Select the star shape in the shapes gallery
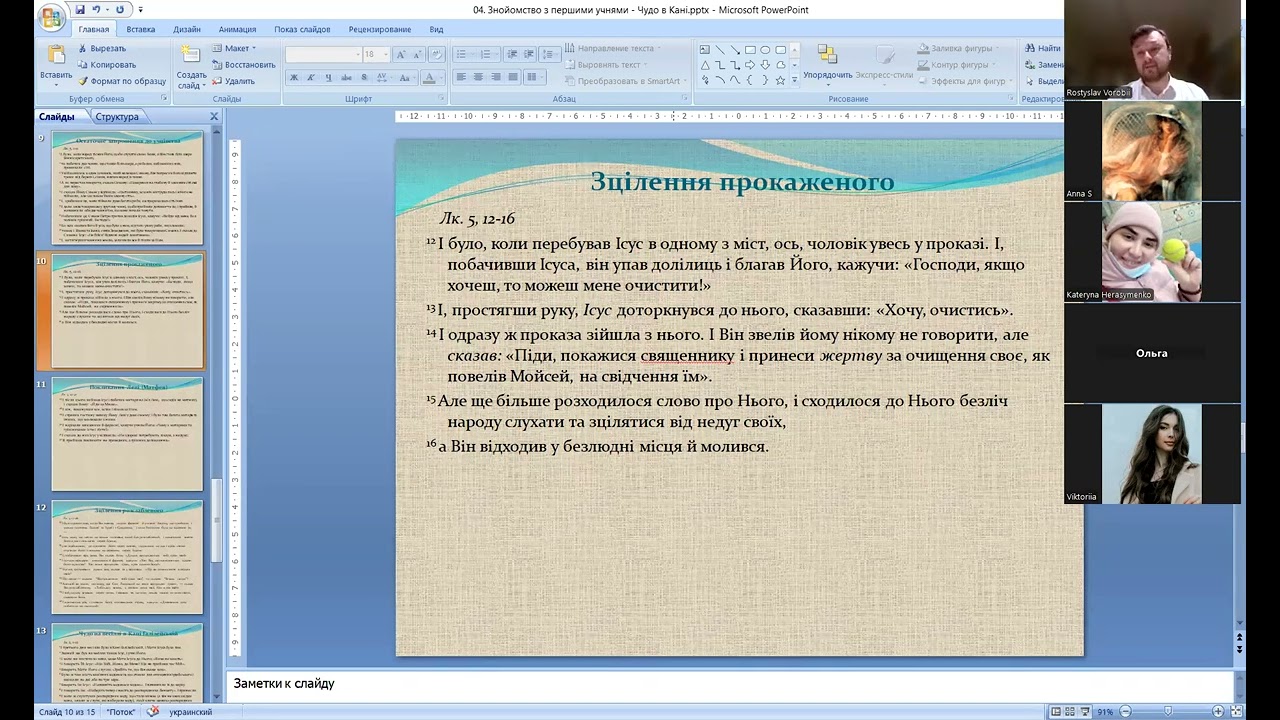Screen dimensions: 1280x720 tap(780, 80)
